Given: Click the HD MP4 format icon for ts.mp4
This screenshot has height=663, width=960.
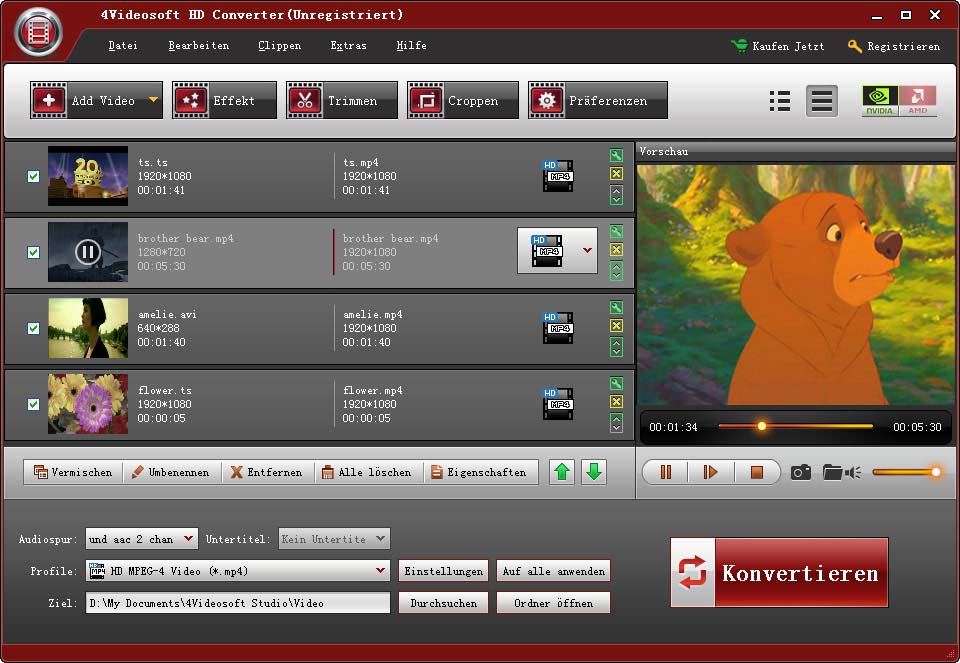Looking at the screenshot, I should (x=558, y=176).
